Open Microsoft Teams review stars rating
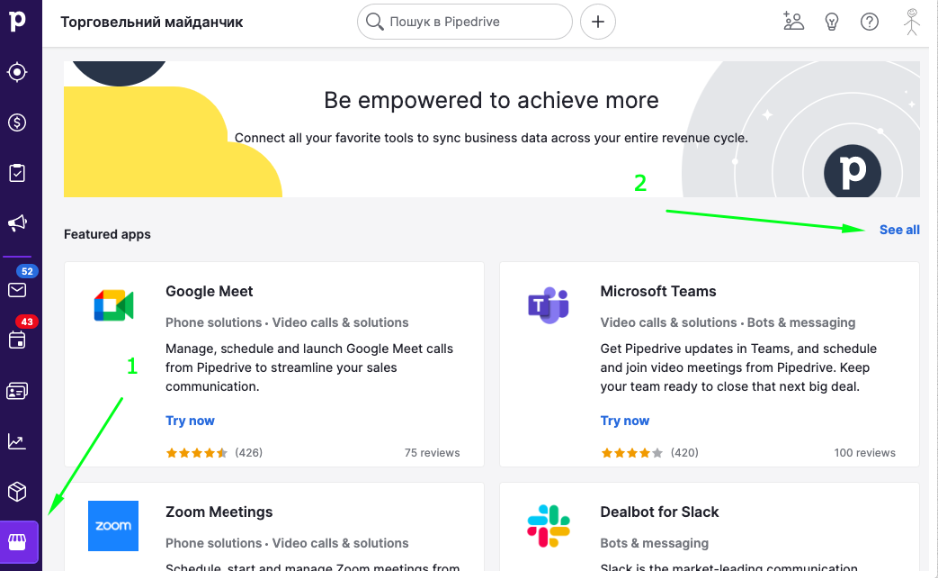 [x=631, y=452]
